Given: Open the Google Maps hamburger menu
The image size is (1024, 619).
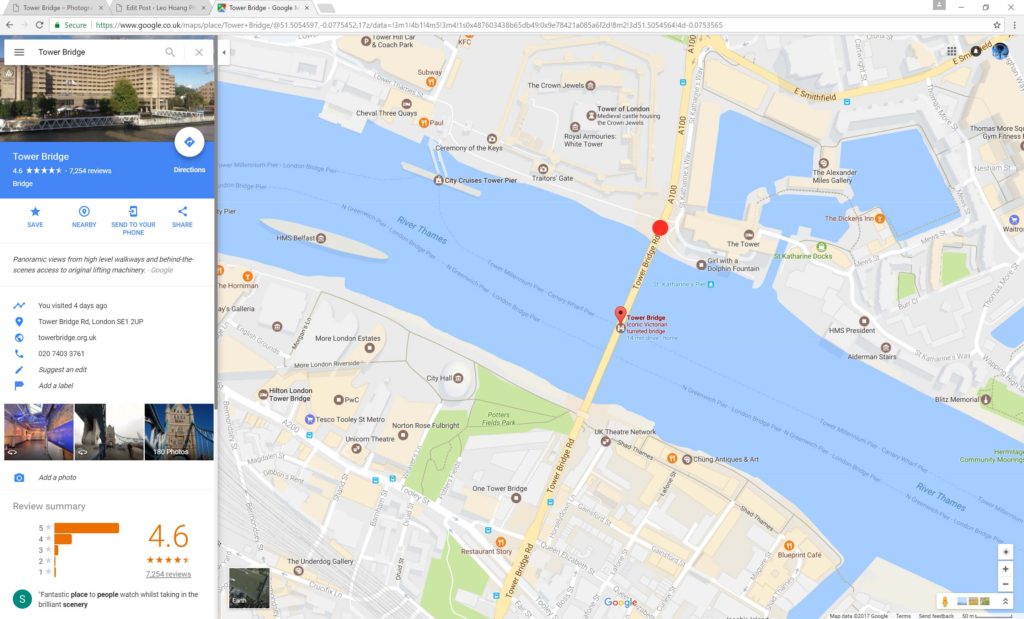Looking at the screenshot, I should 19,52.
